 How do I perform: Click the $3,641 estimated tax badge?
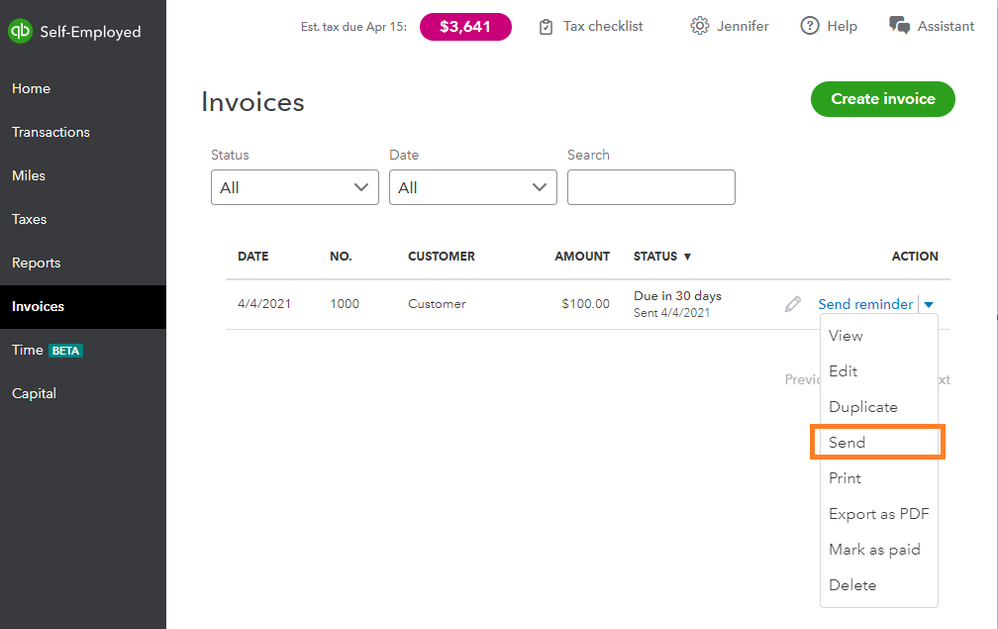pos(465,27)
